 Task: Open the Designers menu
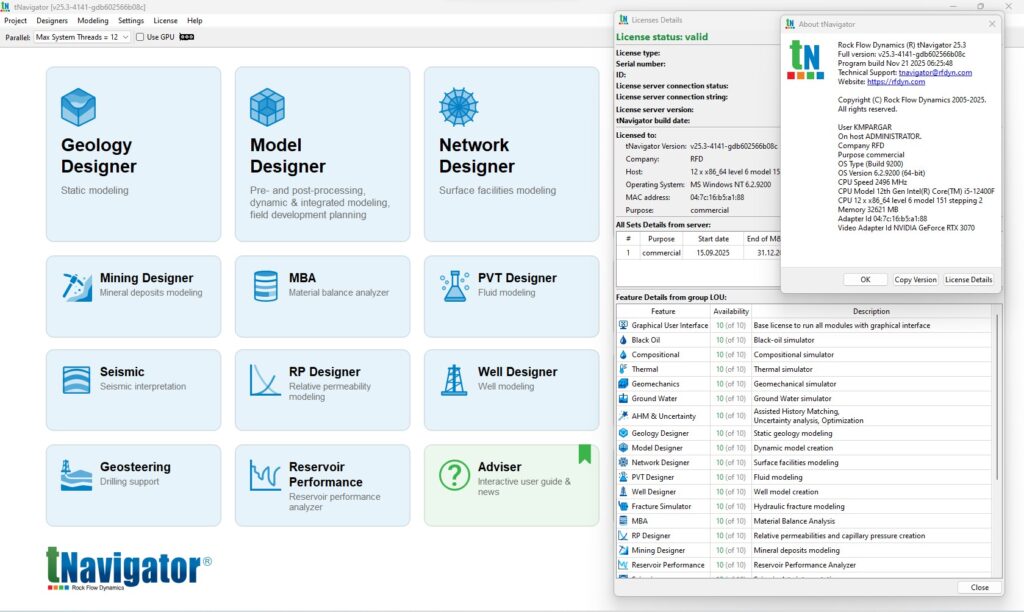tap(52, 20)
